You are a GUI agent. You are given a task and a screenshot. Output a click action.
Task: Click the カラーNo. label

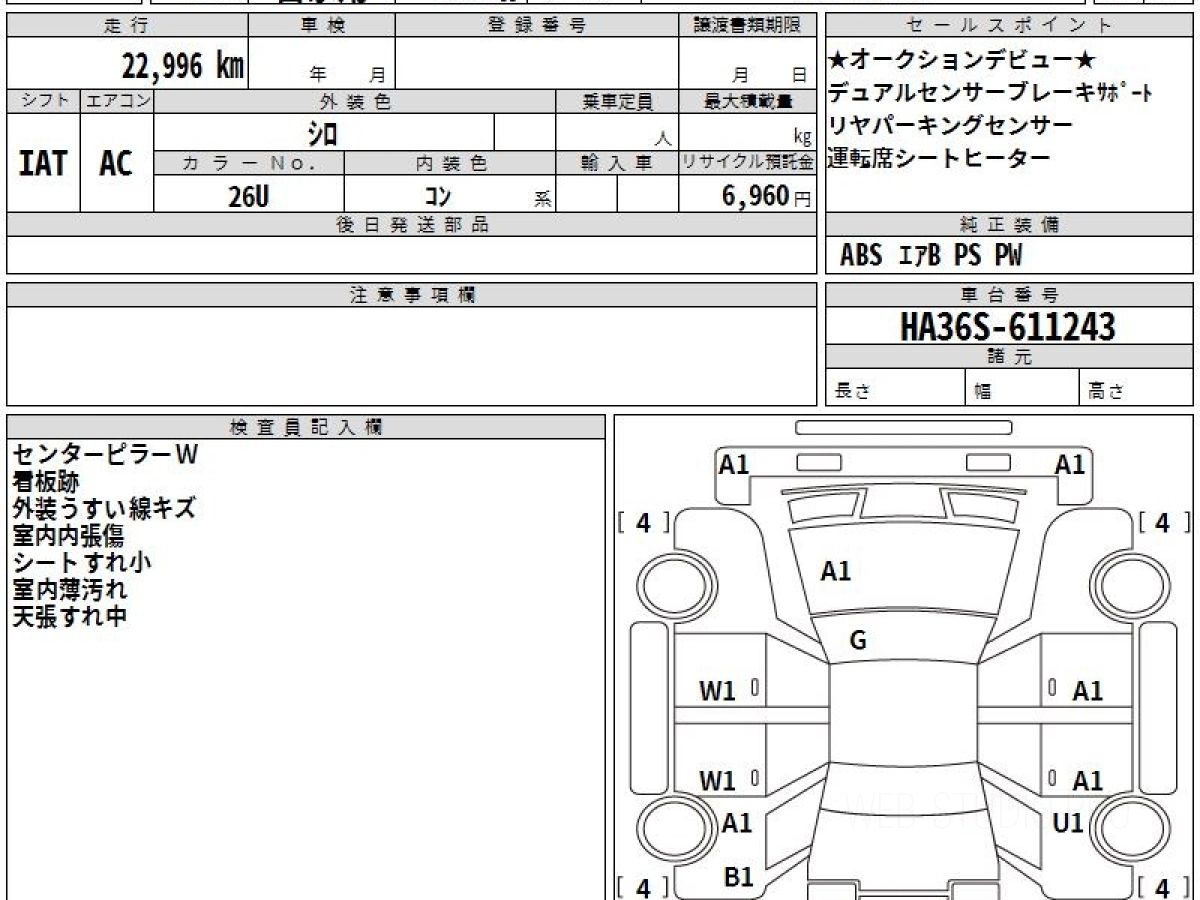[x=249, y=163]
